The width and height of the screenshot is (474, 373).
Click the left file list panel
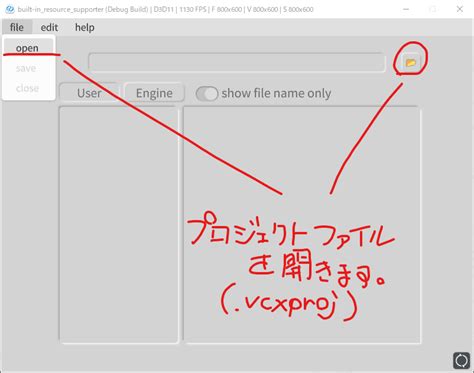tap(119, 224)
